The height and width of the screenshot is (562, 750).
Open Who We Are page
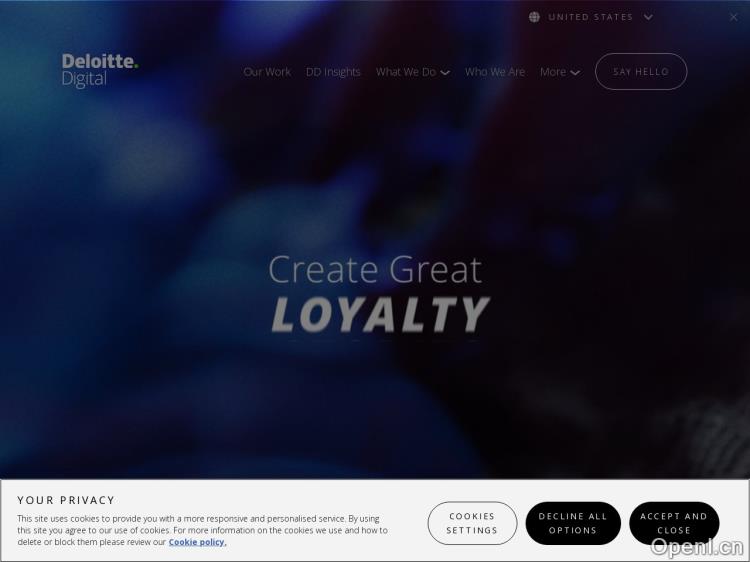click(495, 72)
